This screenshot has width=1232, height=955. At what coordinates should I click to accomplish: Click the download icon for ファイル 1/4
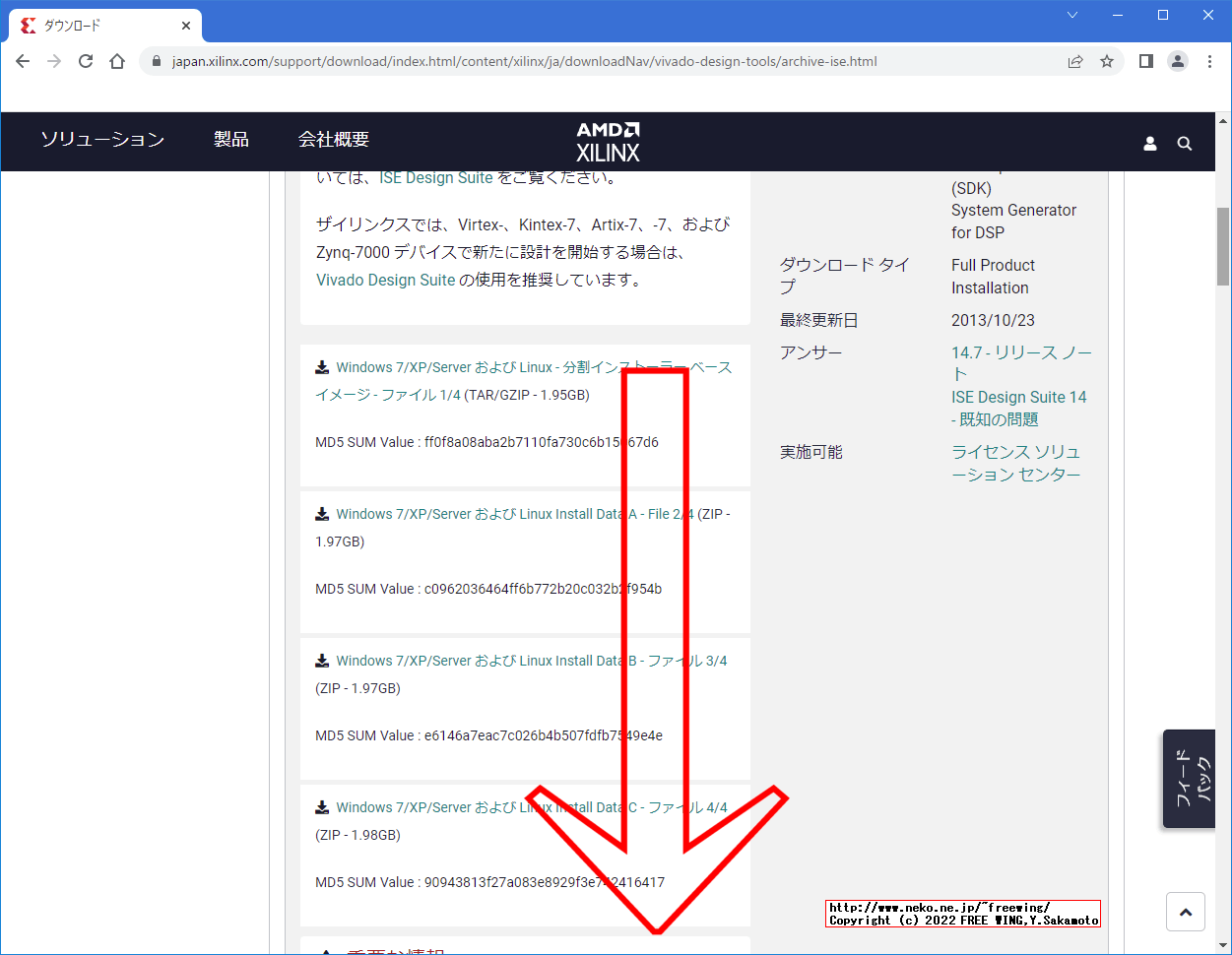coord(322,365)
